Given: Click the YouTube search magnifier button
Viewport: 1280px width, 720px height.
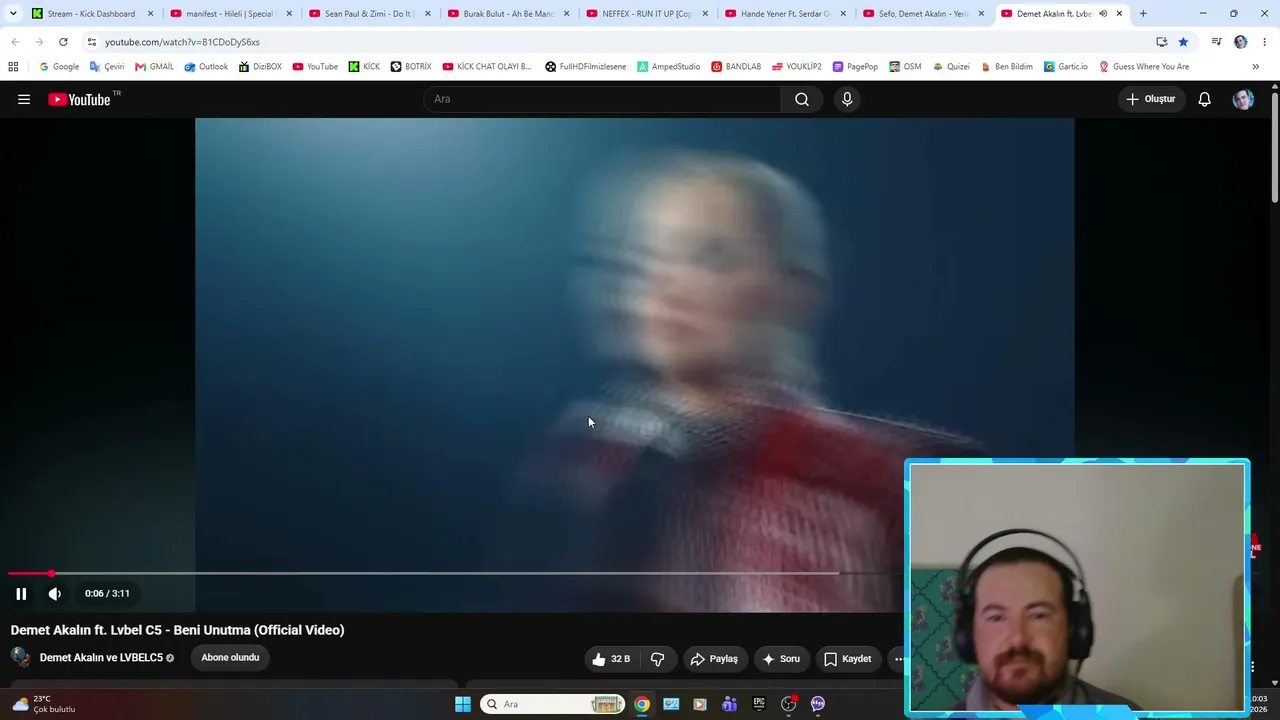Looking at the screenshot, I should pos(802,99).
